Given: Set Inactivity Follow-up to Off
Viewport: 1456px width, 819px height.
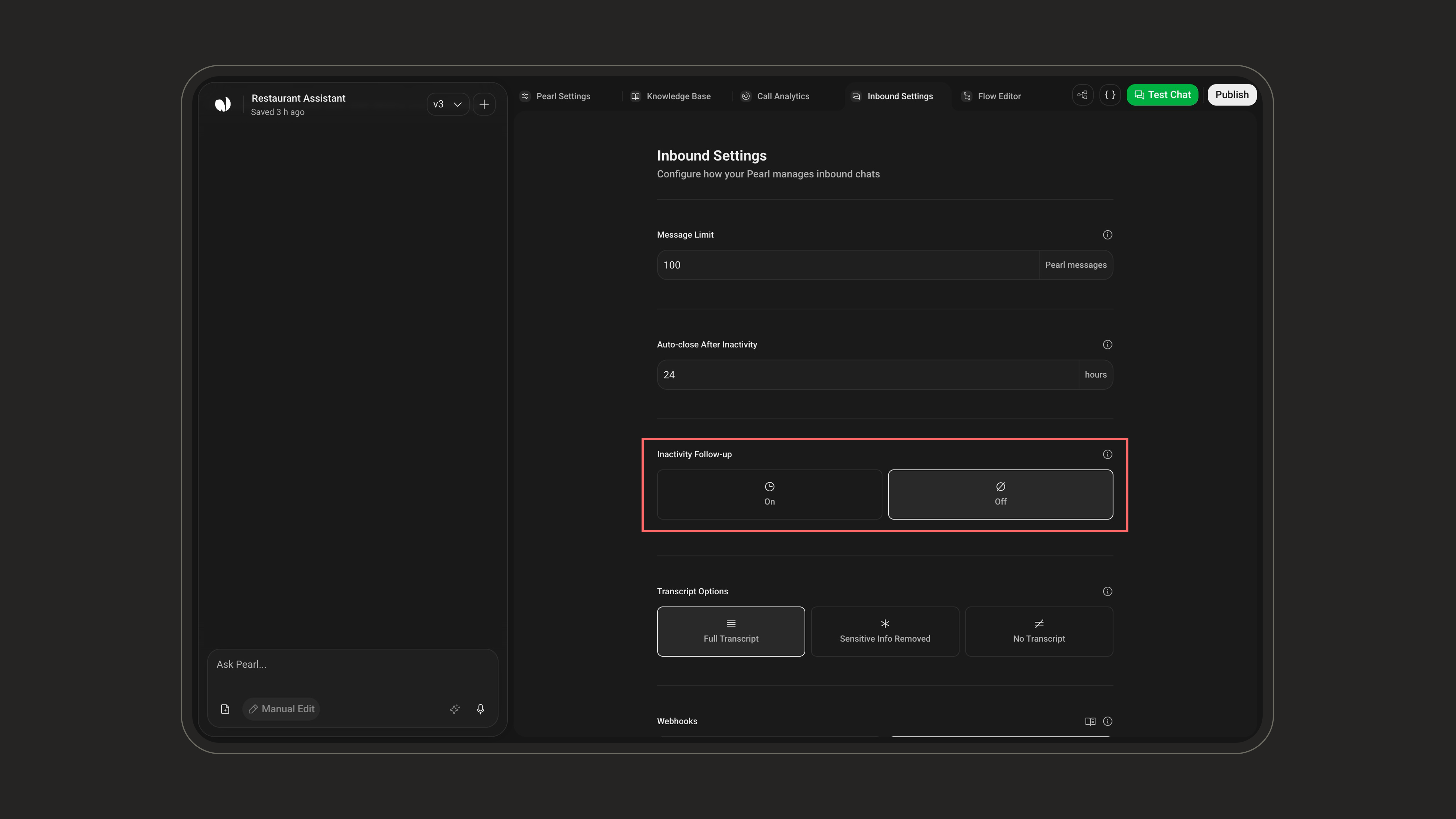Looking at the screenshot, I should coord(1000,495).
